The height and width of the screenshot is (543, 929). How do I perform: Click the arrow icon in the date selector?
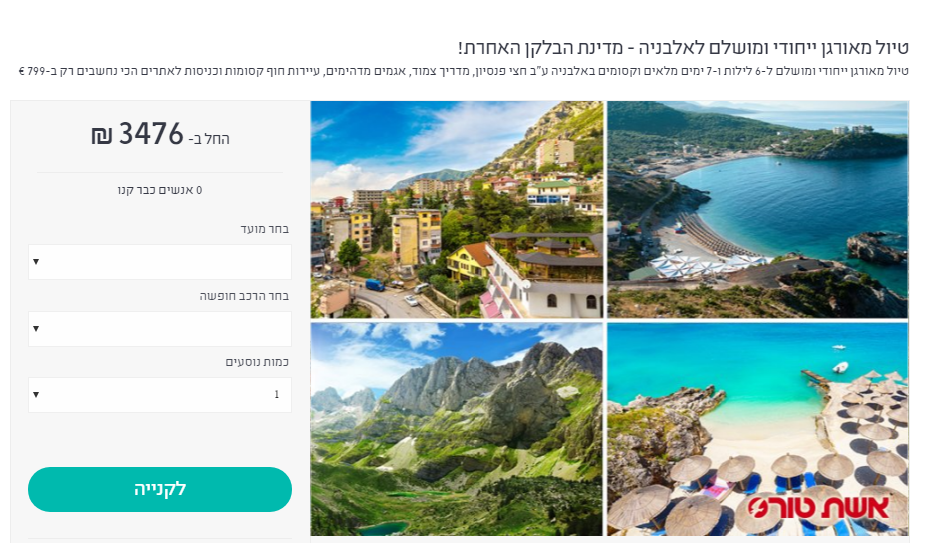[36, 261]
